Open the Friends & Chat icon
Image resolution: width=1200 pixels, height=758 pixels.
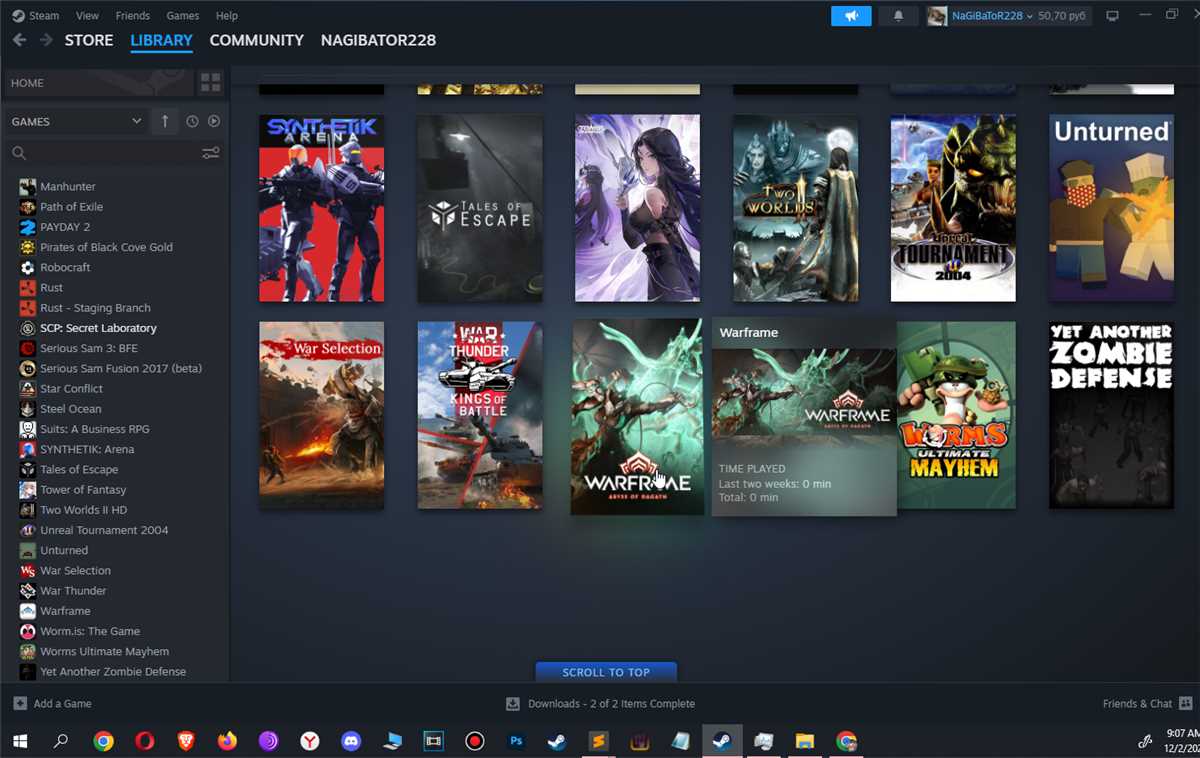click(1185, 703)
